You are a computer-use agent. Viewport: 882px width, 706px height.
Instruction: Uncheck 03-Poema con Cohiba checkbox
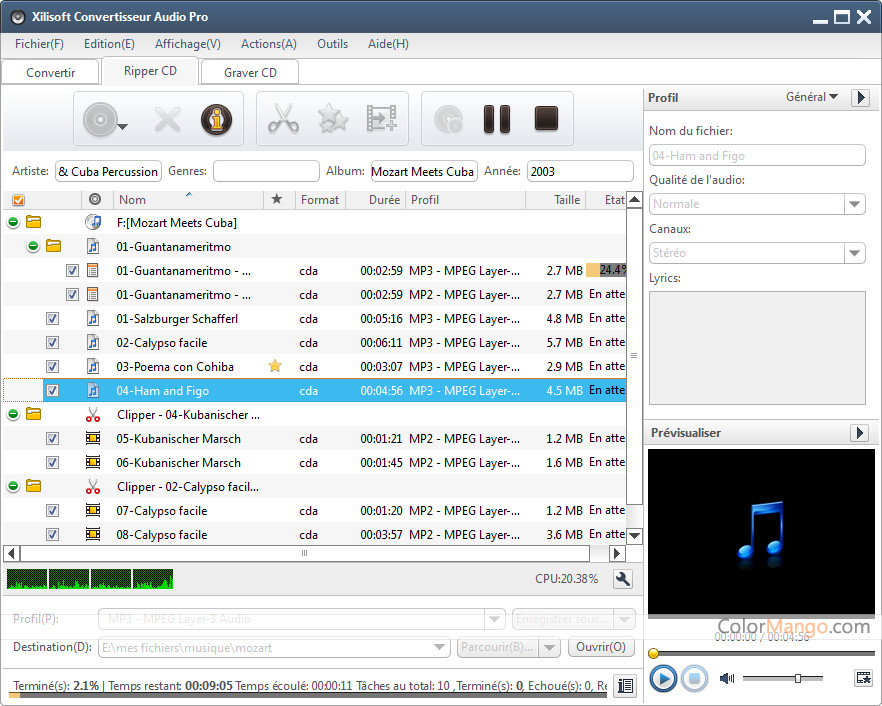coord(52,366)
